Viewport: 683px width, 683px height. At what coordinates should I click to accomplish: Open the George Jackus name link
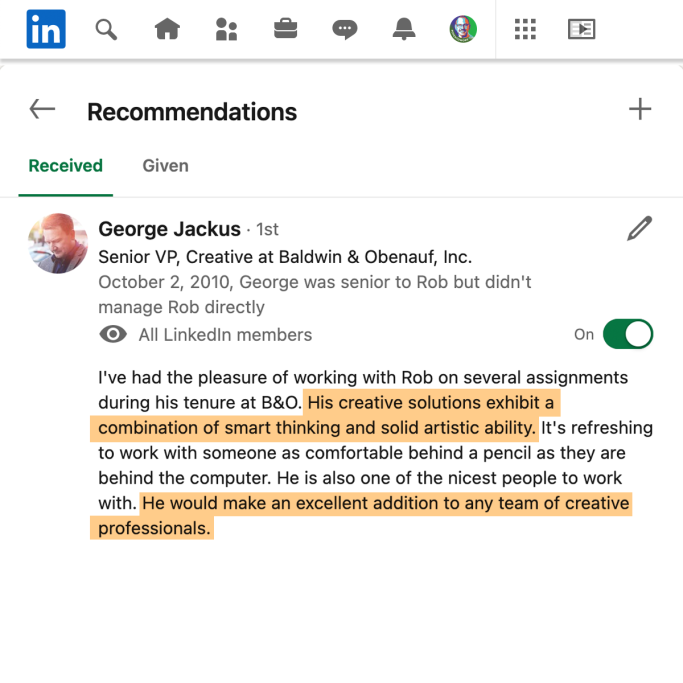tap(169, 229)
